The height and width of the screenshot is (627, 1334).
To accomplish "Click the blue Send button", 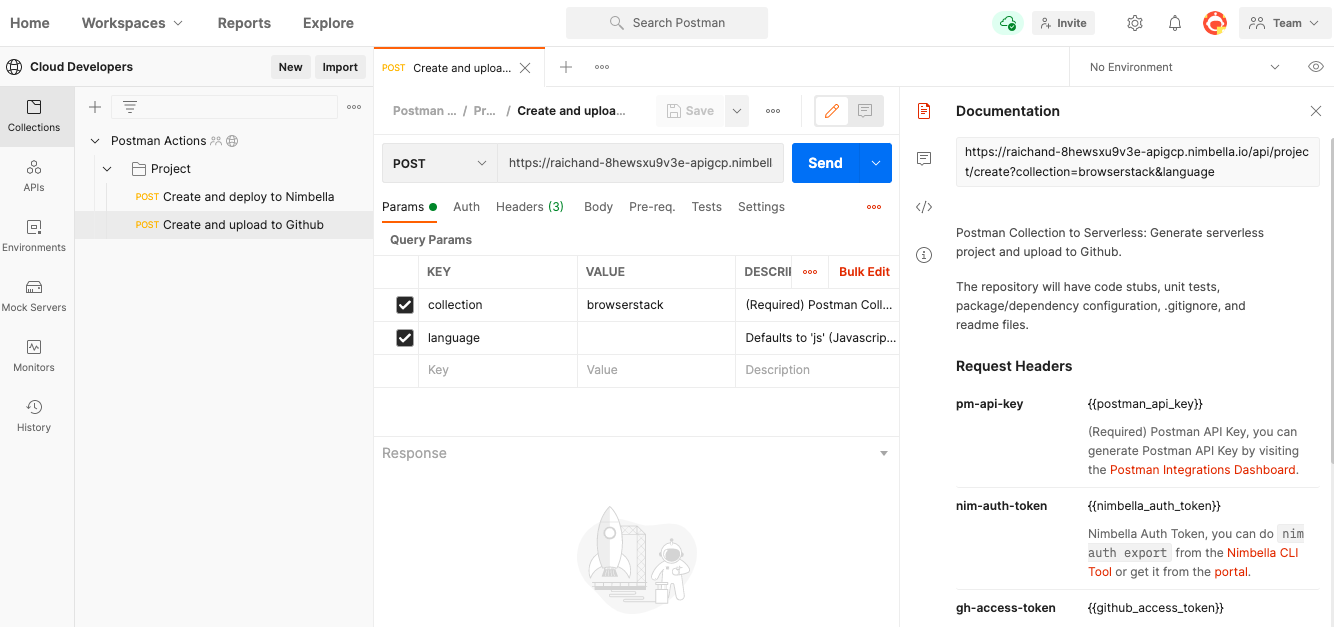I will click(826, 163).
